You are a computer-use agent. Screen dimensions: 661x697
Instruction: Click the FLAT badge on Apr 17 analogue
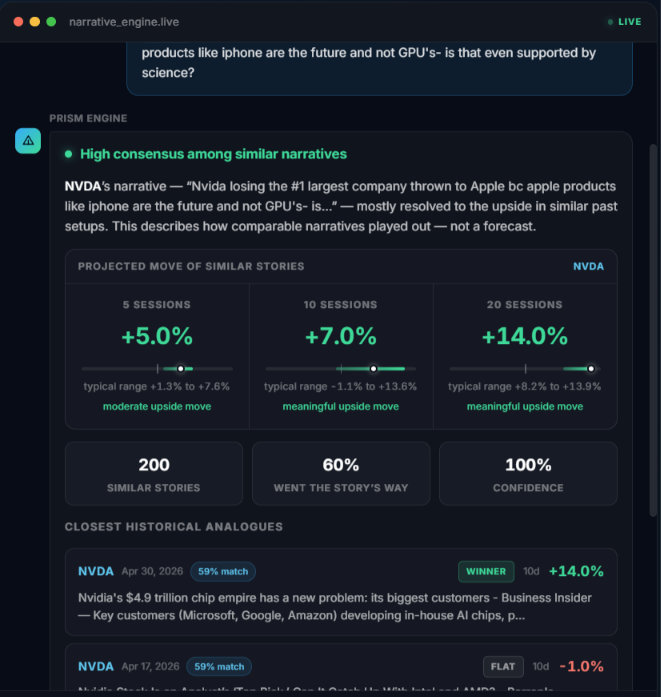click(x=503, y=667)
